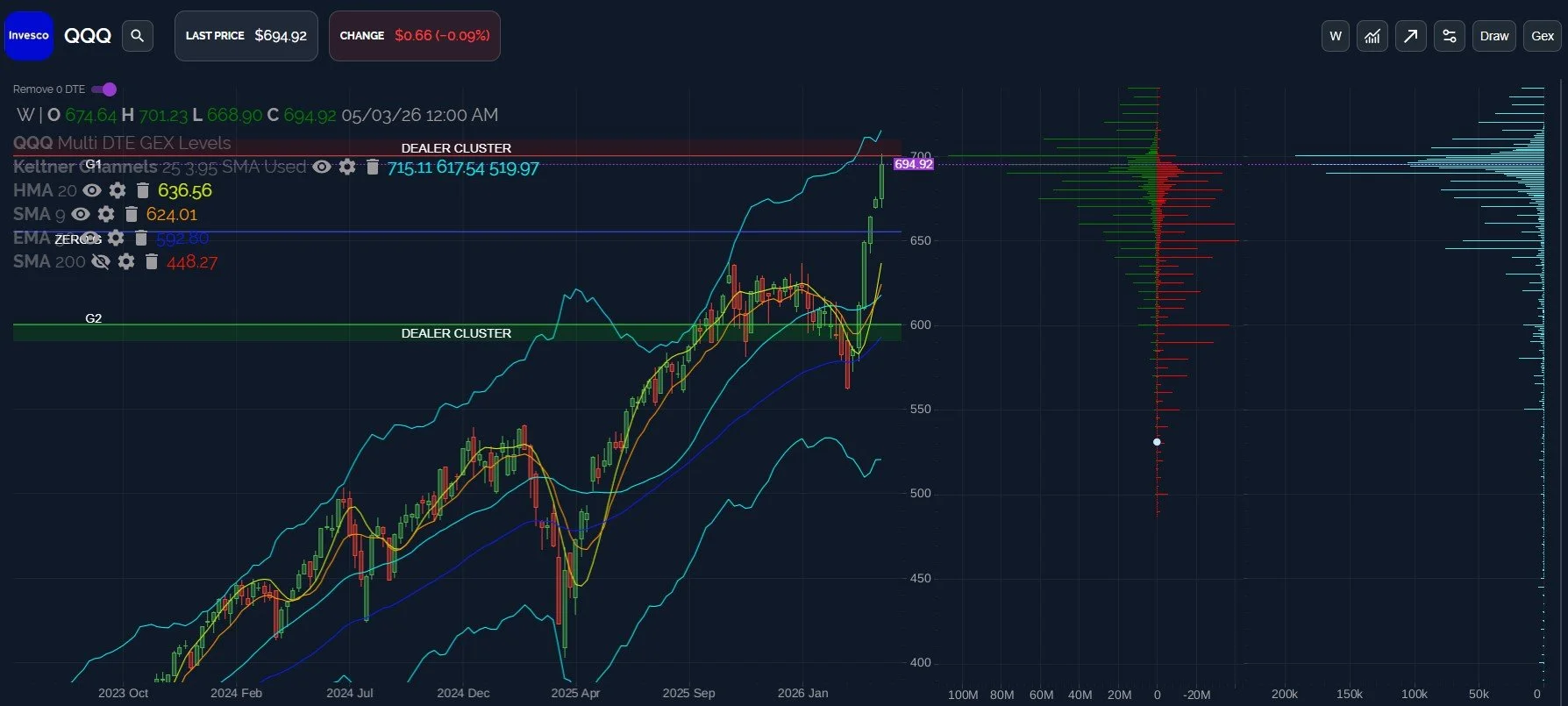1568x706 pixels.
Task: Click the 100M label on GEX axis
Action: pyautogui.click(x=963, y=695)
